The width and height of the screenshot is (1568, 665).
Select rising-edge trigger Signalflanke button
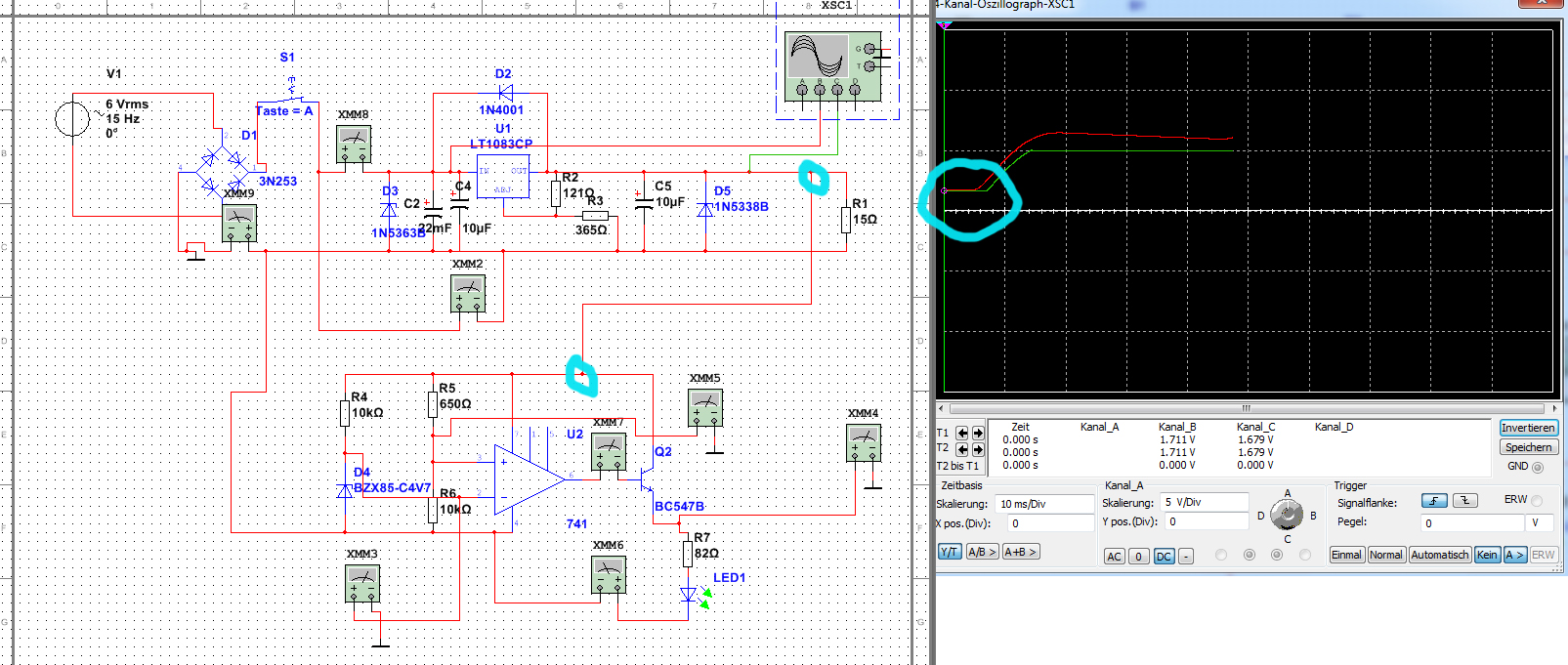pyautogui.click(x=1434, y=500)
